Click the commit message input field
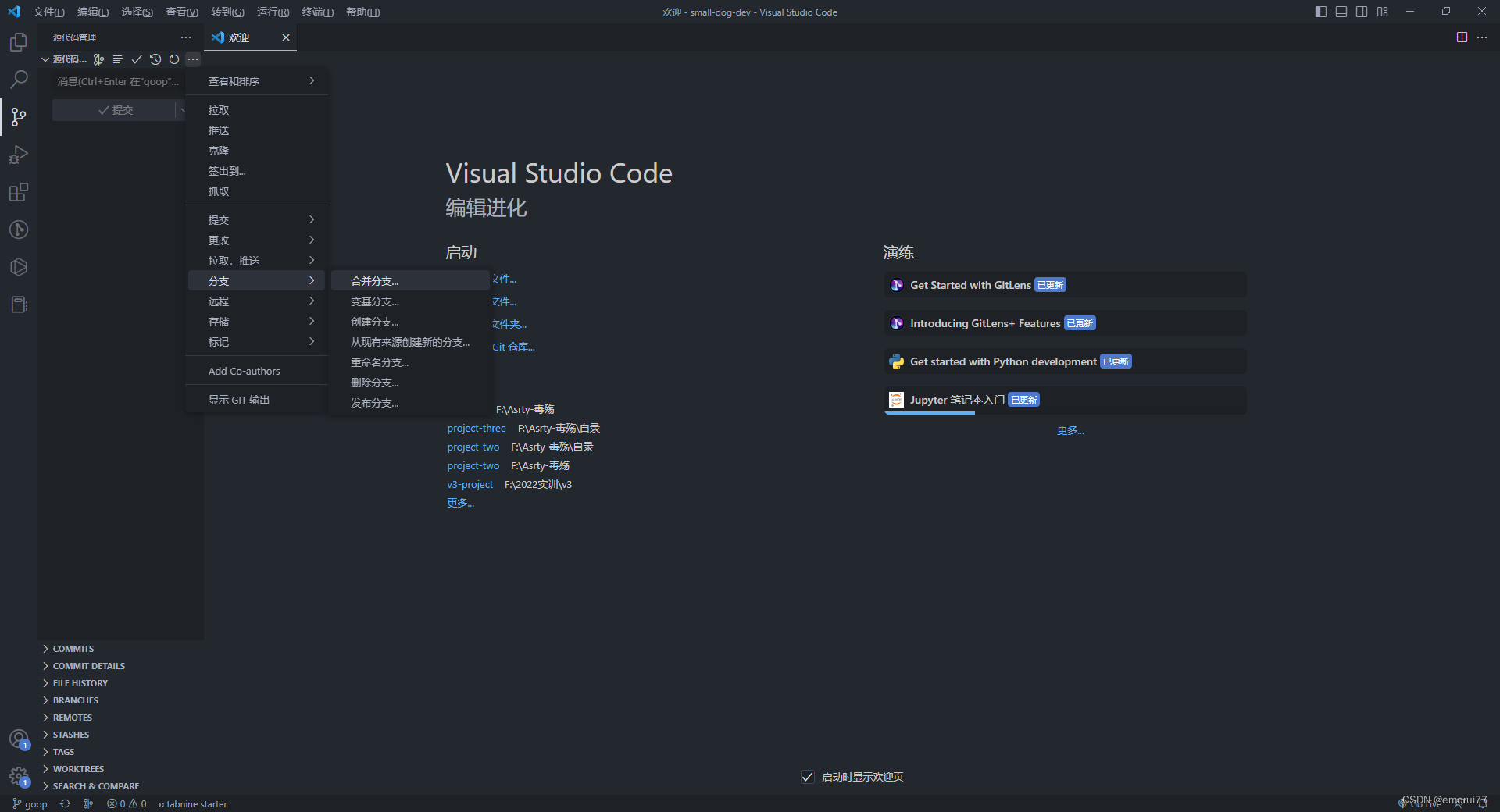The image size is (1500, 812). 119,81
